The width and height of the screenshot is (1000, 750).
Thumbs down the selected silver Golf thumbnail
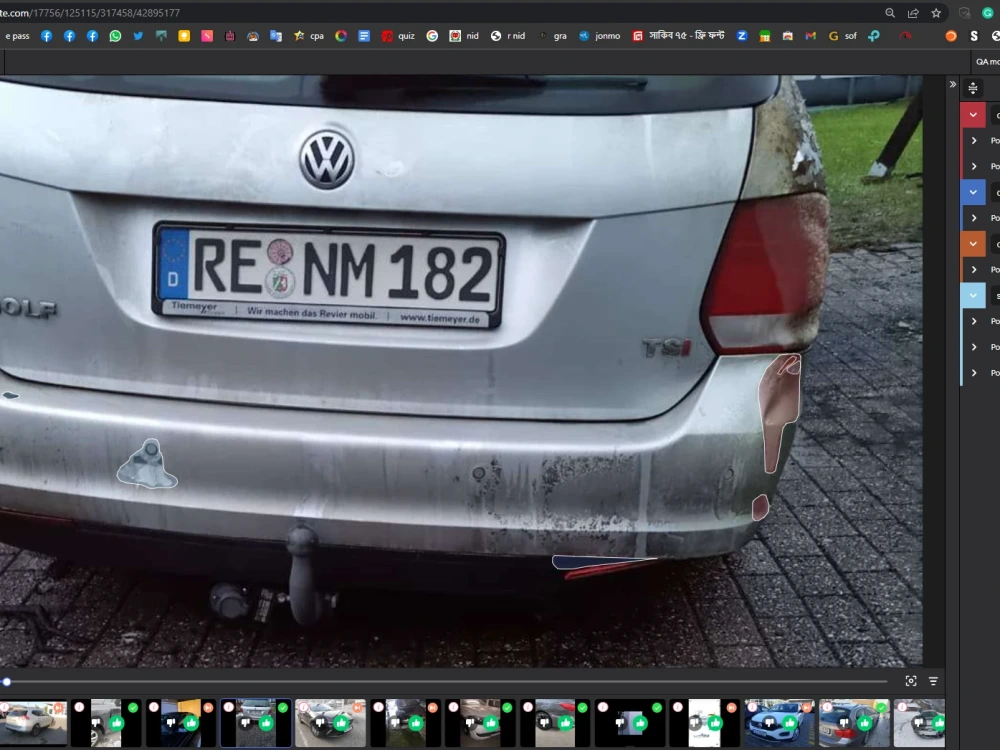246,723
